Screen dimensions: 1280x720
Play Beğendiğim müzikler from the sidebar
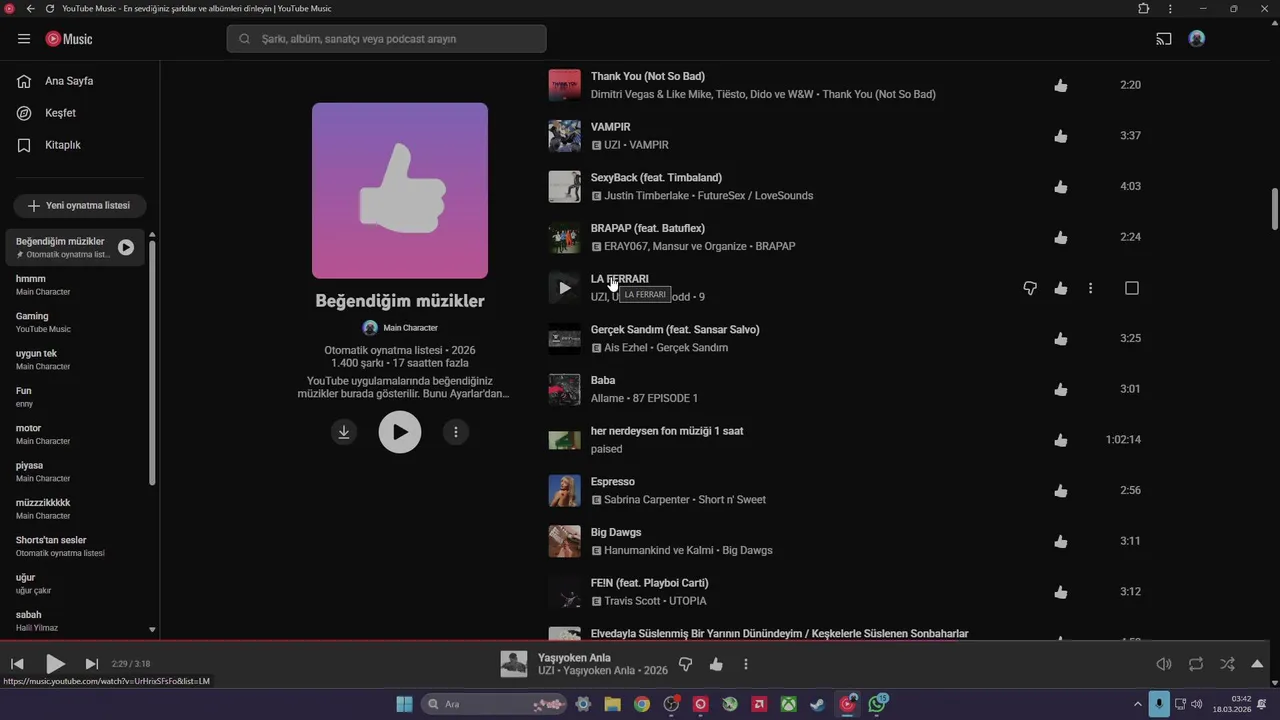[x=126, y=247]
